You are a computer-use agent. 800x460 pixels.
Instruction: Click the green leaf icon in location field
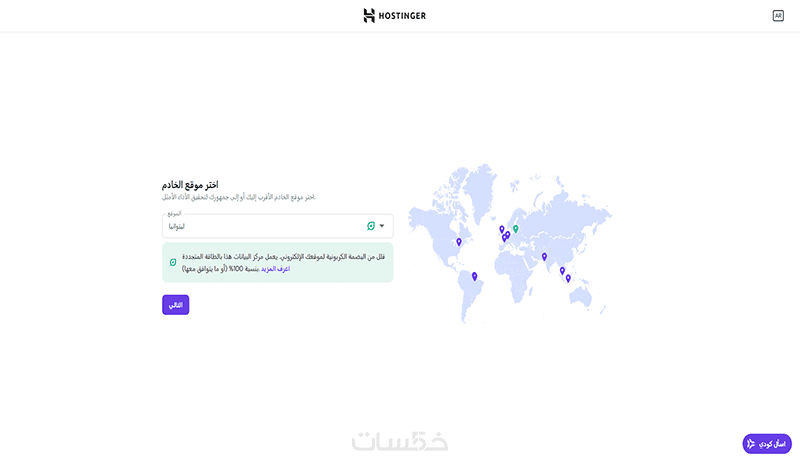point(370,226)
